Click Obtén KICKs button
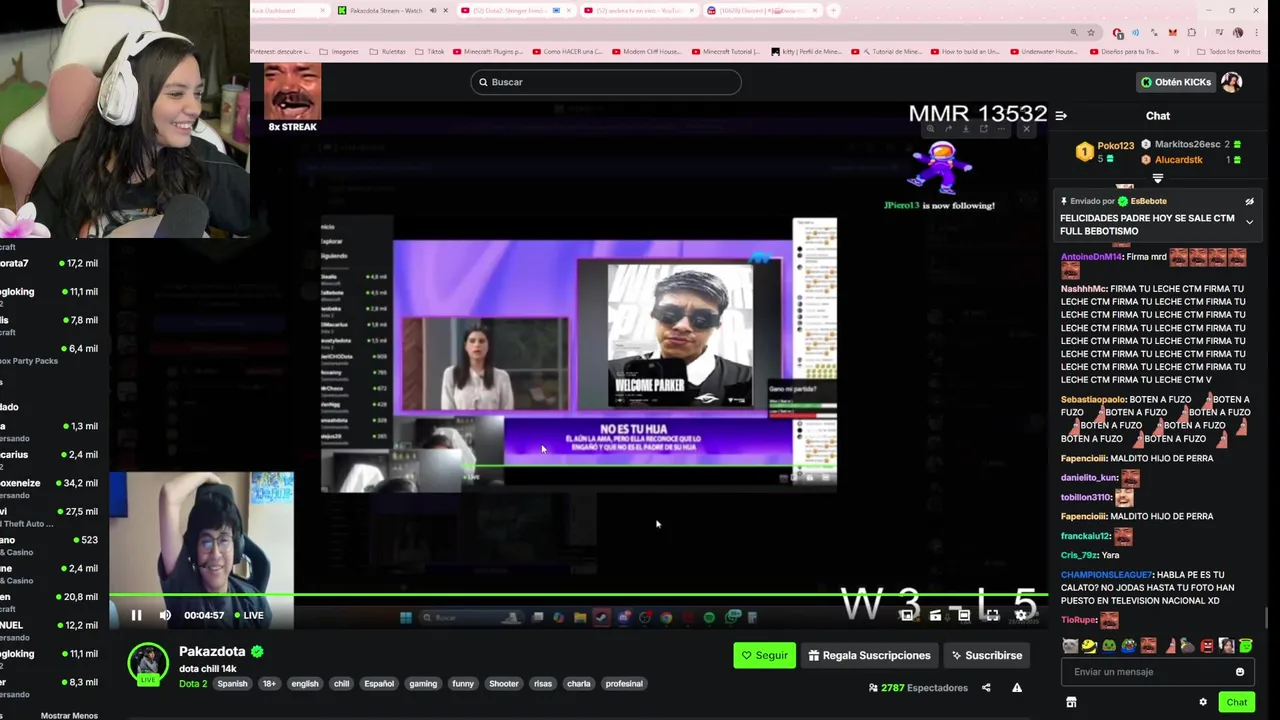The image size is (1280, 720). [1176, 82]
